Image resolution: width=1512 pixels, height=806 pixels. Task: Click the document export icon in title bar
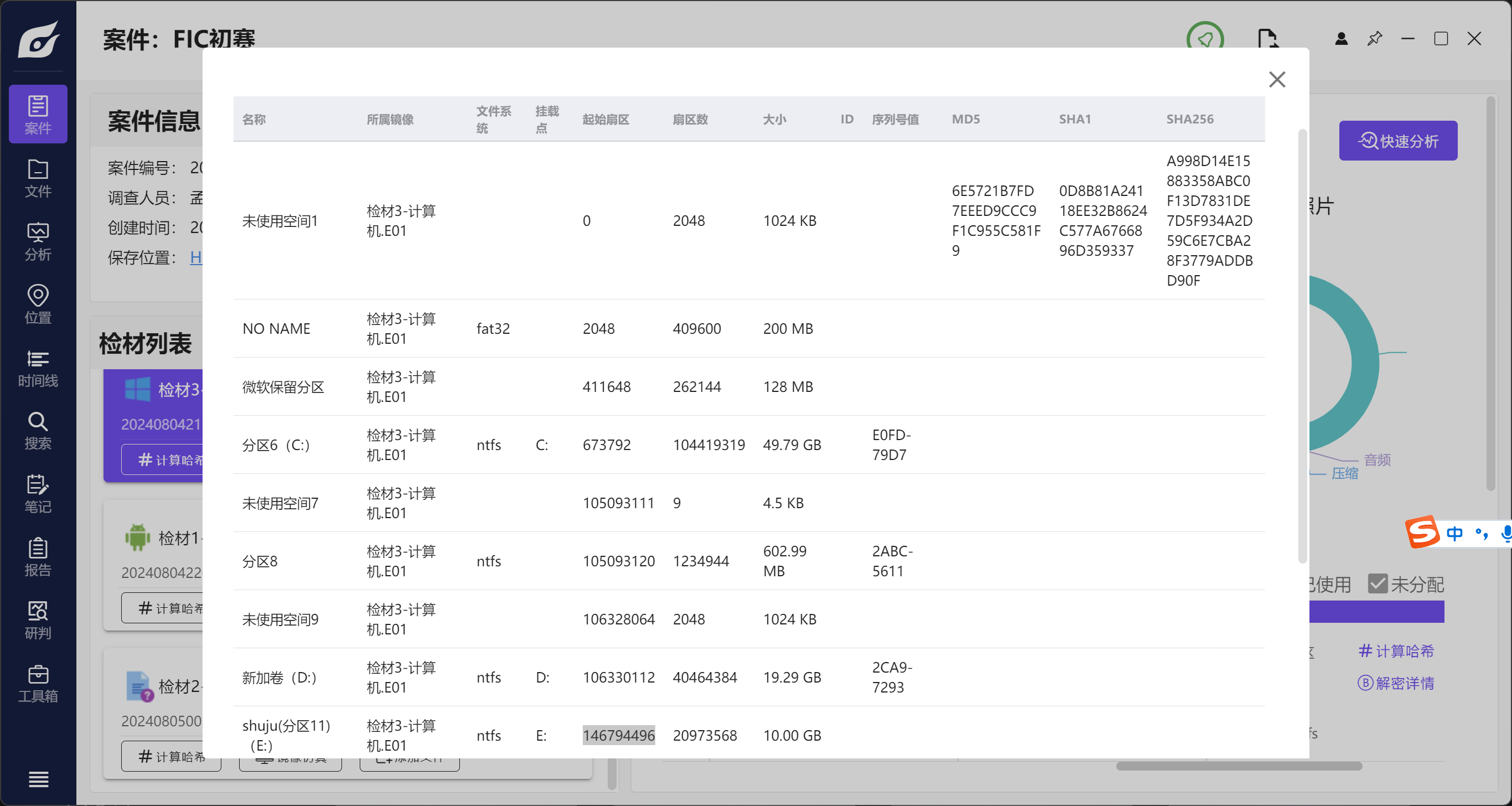1267,39
